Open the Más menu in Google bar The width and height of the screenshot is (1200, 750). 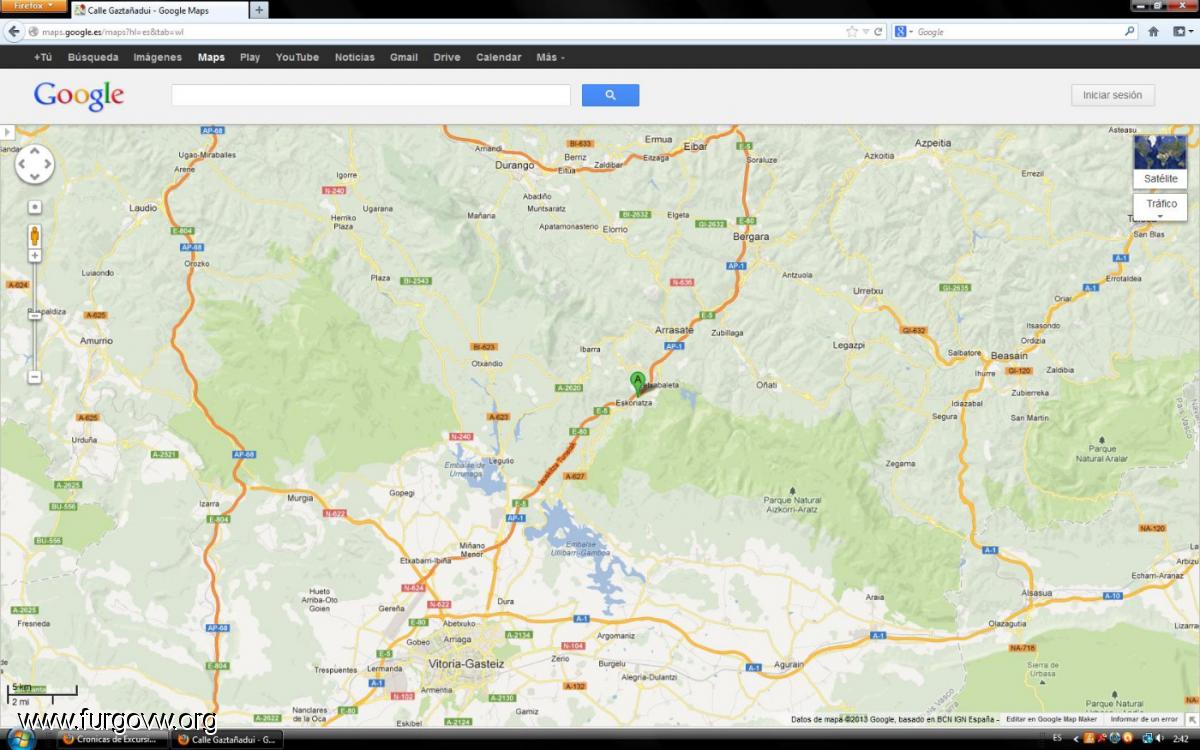coord(550,57)
